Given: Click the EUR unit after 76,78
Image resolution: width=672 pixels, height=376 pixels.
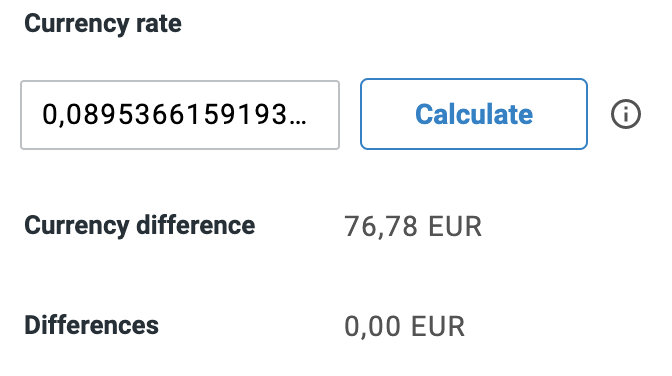Looking at the screenshot, I should [455, 226].
